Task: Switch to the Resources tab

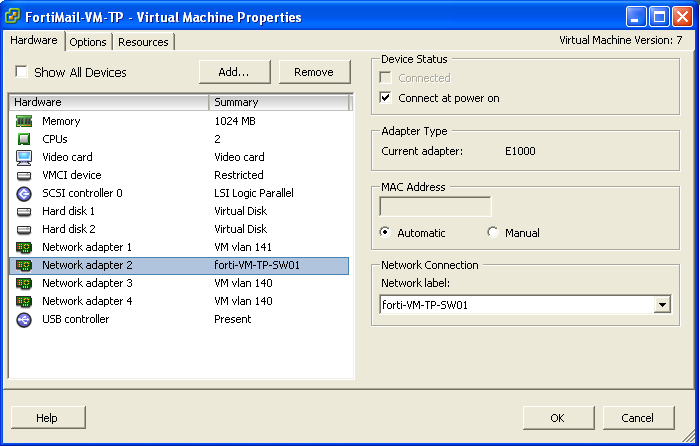Action: [143, 42]
